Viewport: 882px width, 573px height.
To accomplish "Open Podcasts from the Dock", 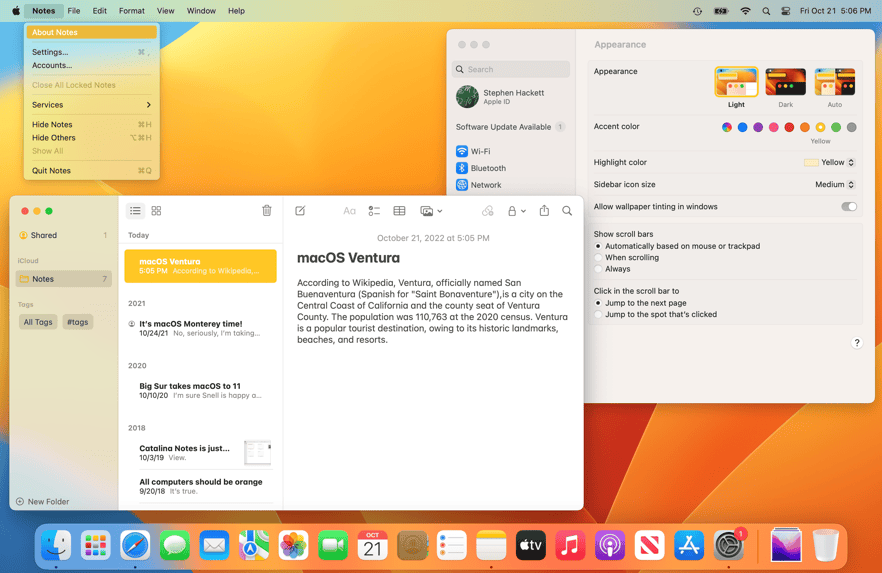I will click(610, 545).
